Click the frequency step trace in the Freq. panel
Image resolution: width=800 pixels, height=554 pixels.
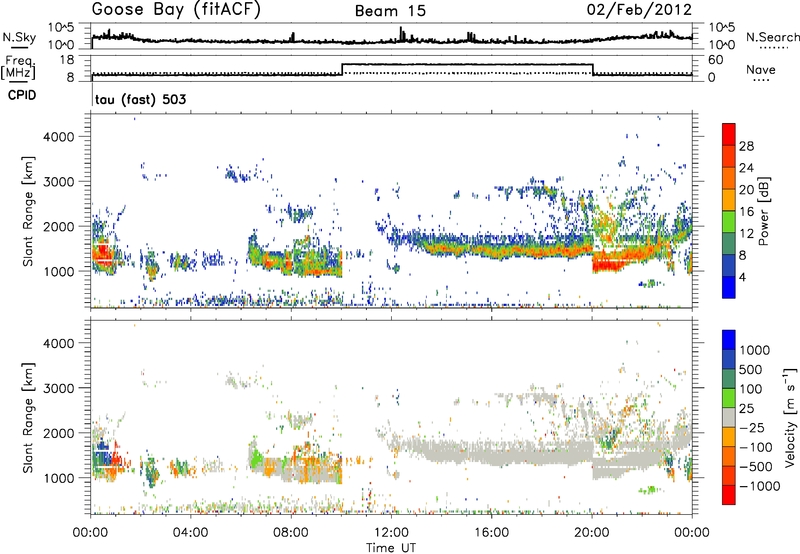point(467,64)
